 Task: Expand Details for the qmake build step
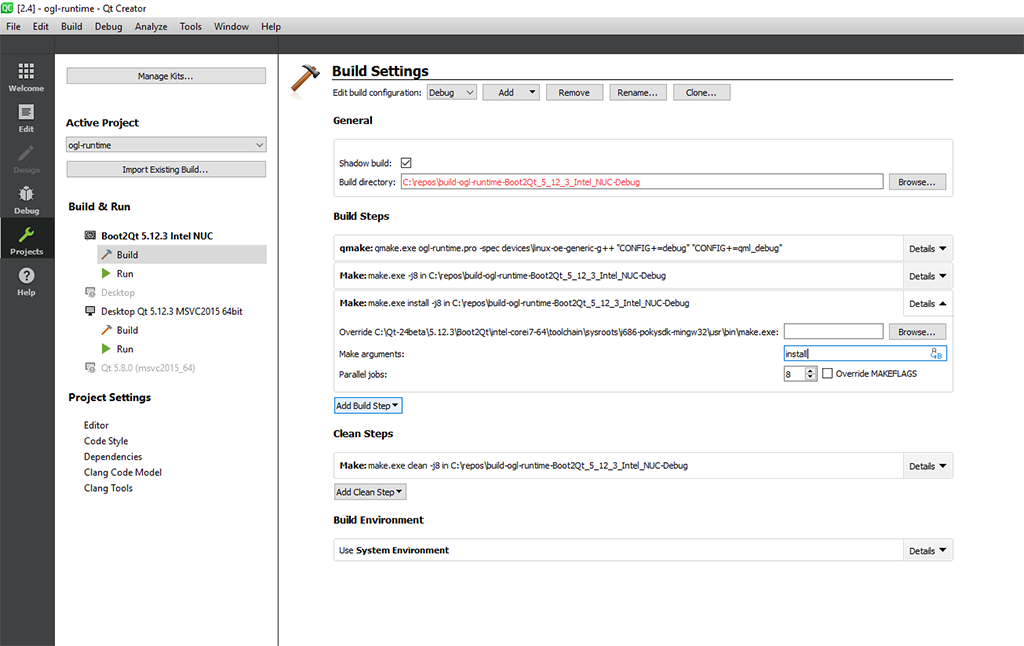point(928,249)
